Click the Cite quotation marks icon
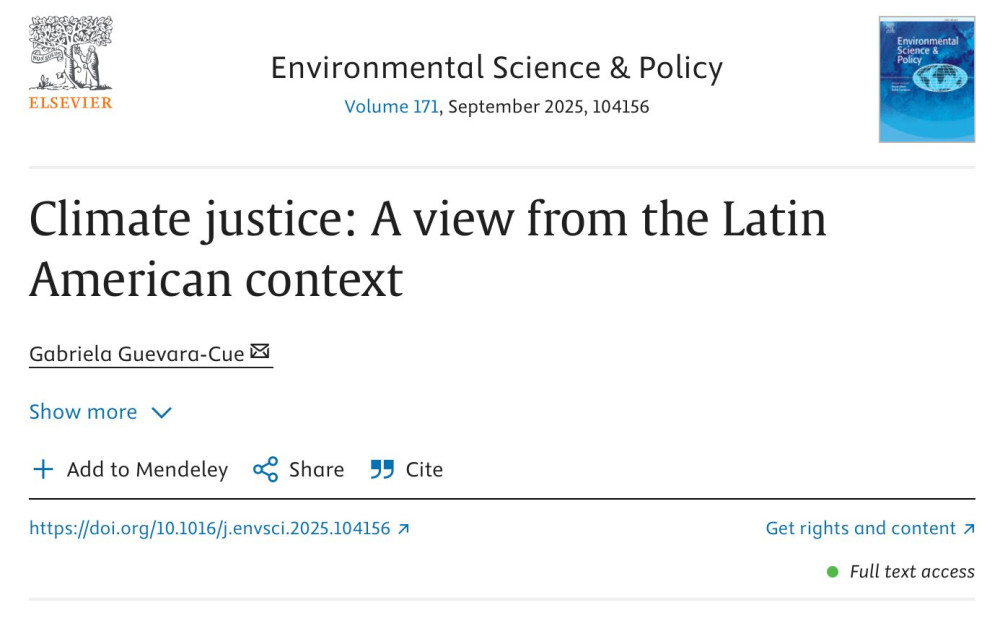Image resolution: width=1000 pixels, height=631 pixels. pyautogui.click(x=380, y=469)
